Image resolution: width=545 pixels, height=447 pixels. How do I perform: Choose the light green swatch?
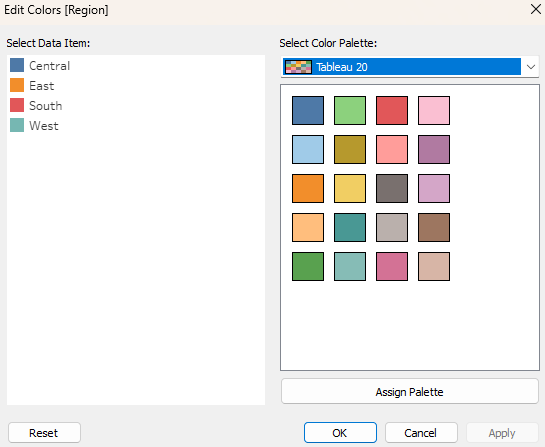click(350, 111)
